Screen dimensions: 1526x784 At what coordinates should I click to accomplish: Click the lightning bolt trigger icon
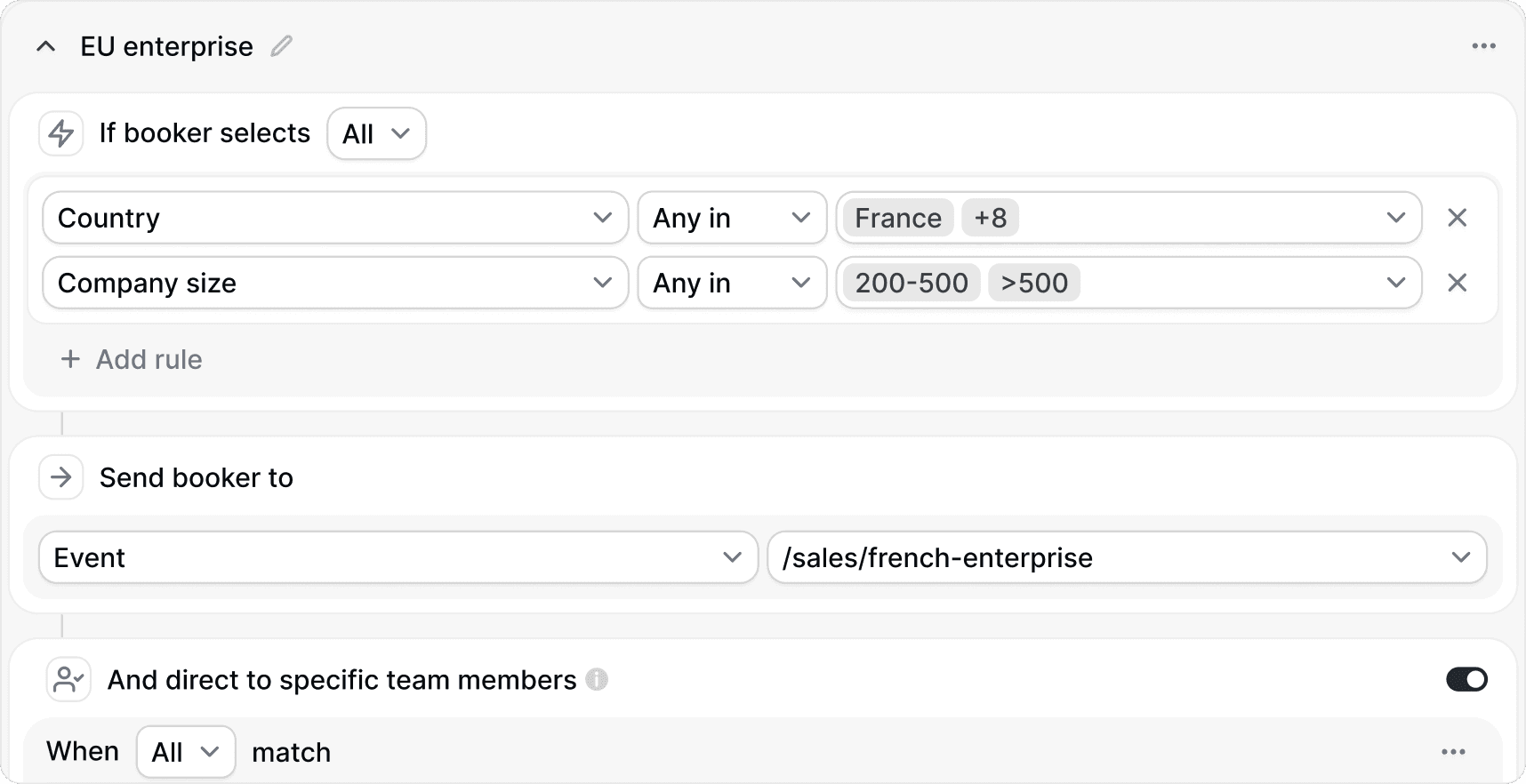[x=61, y=133]
